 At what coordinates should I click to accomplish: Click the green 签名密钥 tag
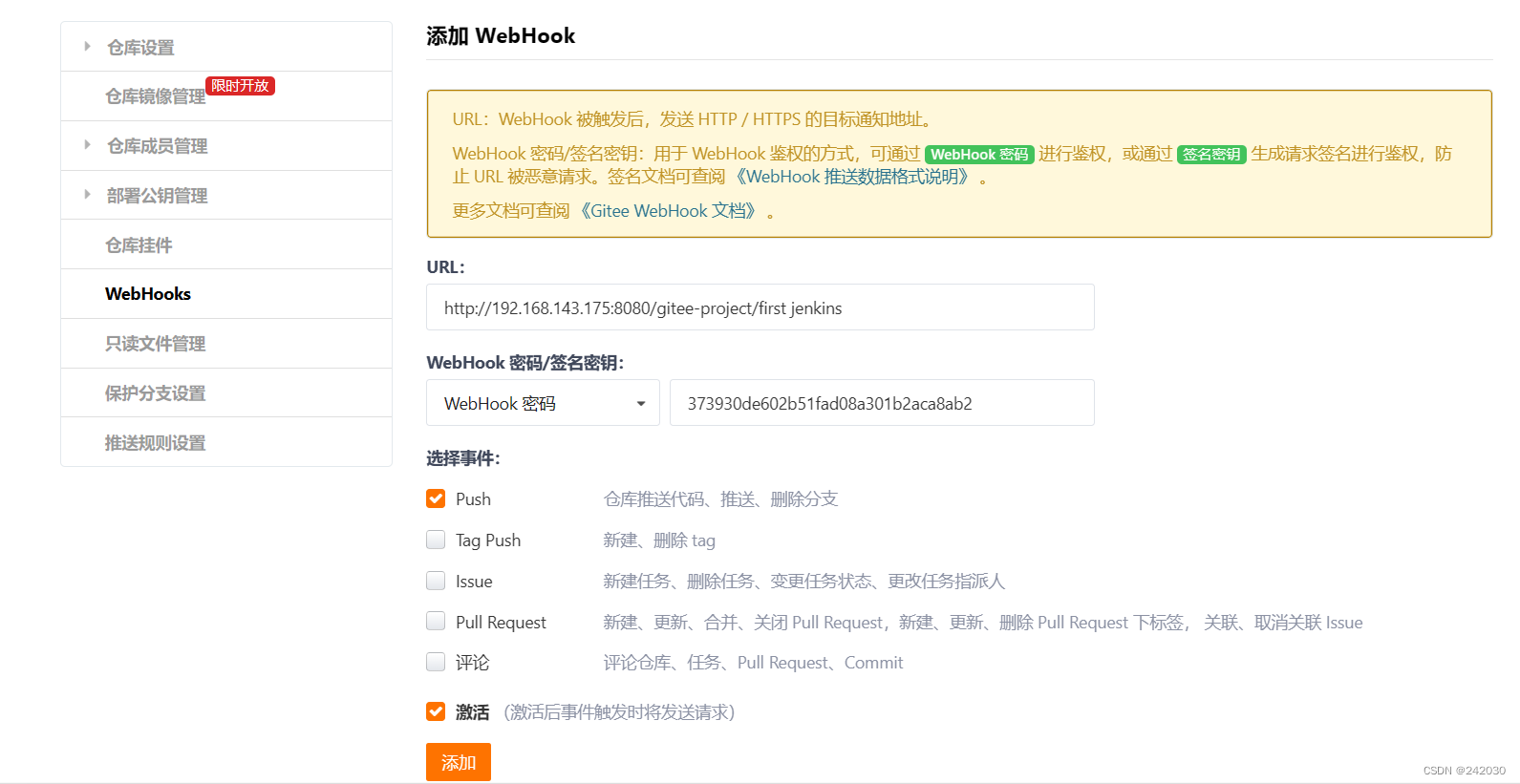(1211, 154)
